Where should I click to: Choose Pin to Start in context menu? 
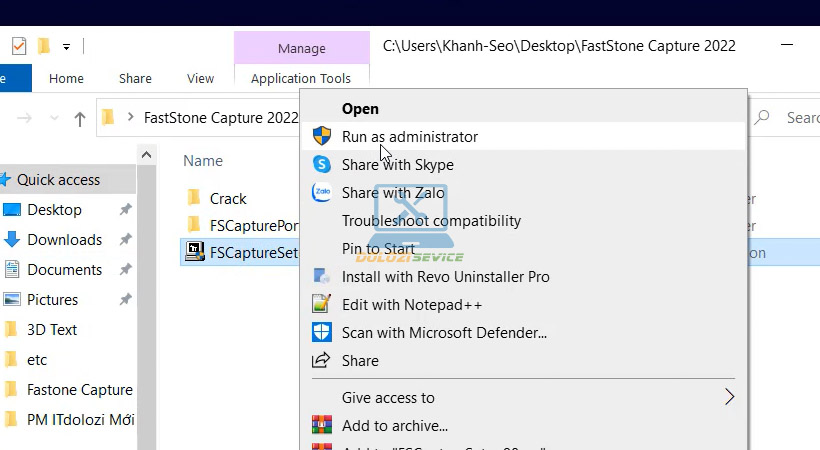click(378, 249)
